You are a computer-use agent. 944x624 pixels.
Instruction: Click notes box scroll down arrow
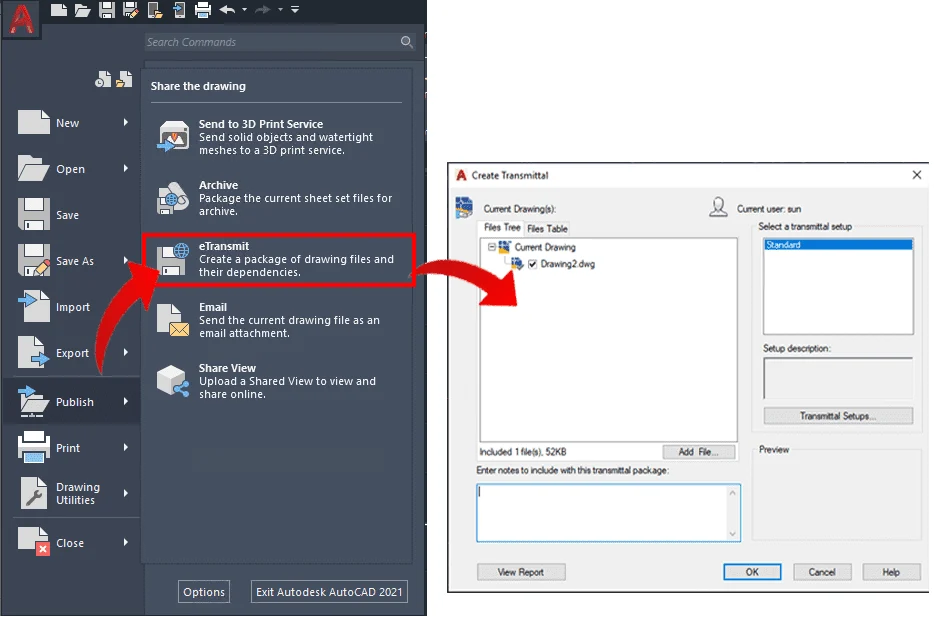732,534
